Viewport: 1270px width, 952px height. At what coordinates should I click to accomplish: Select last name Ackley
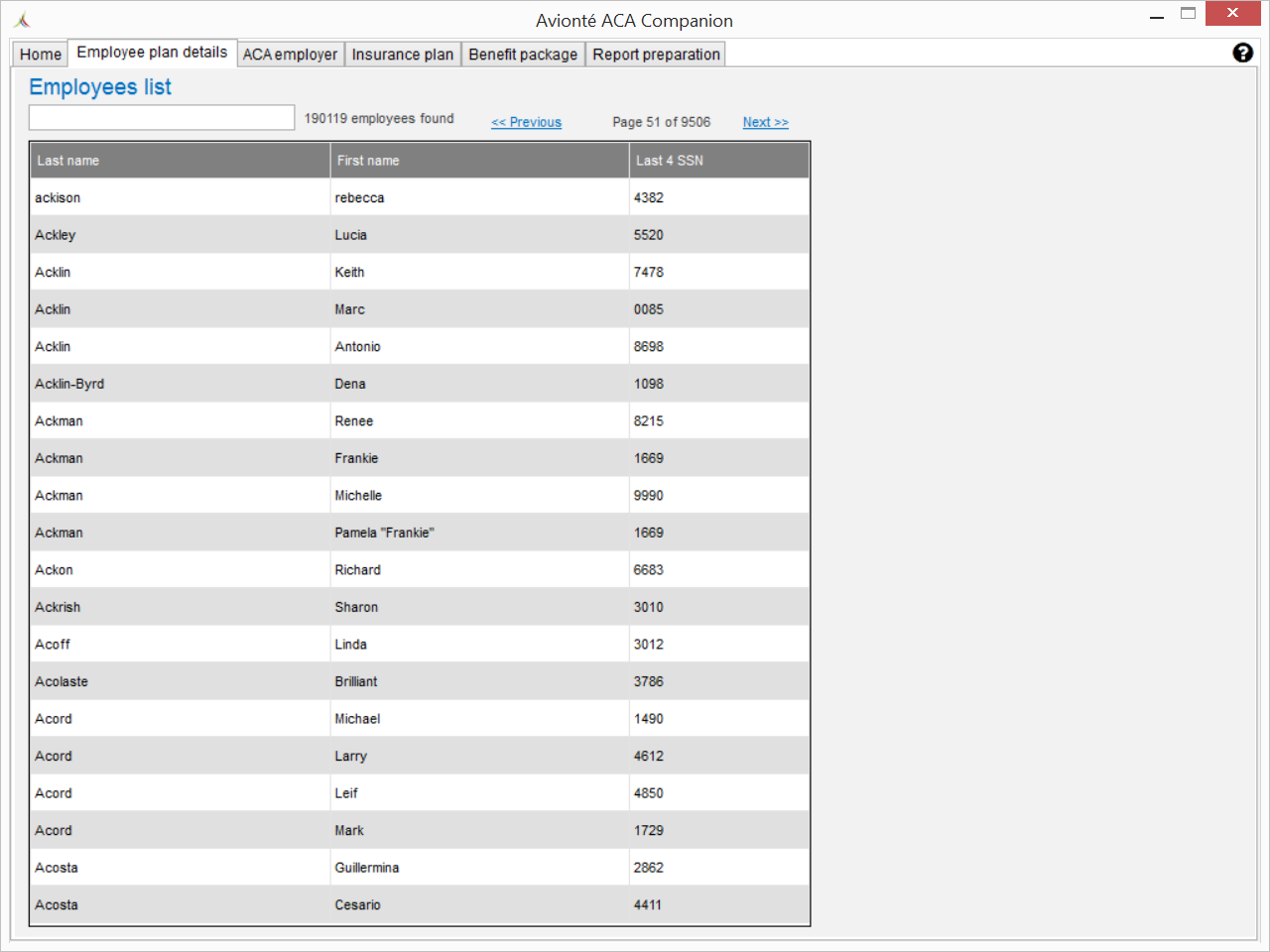tap(56, 235)
